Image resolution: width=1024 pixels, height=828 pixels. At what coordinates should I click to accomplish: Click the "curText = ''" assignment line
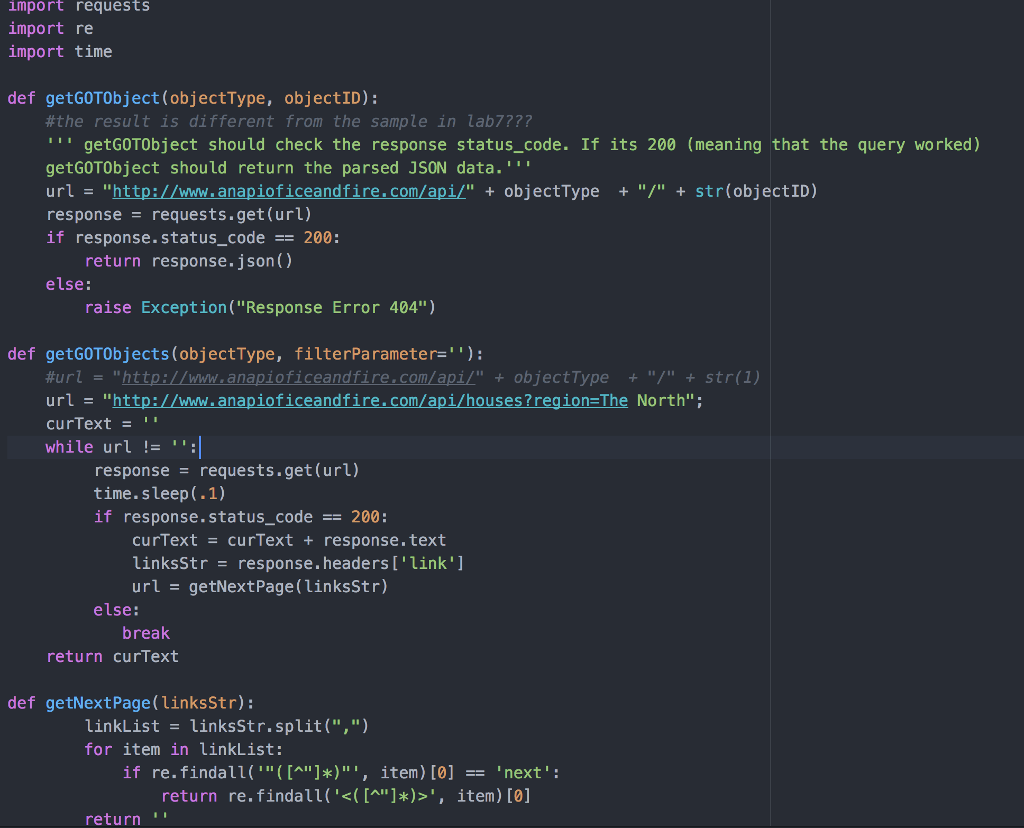coord(102,423)
